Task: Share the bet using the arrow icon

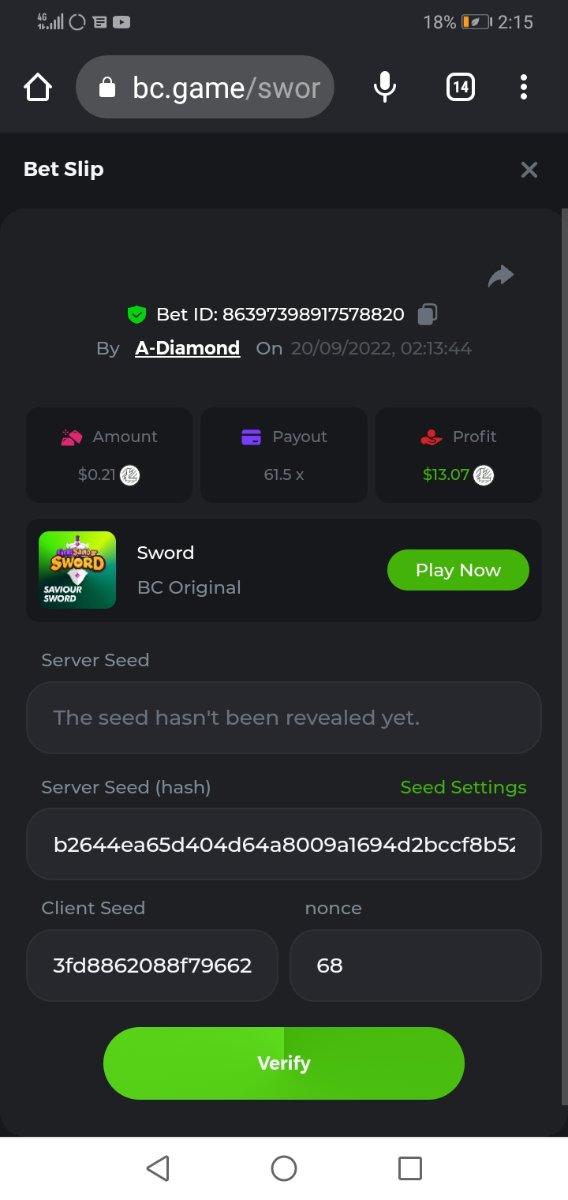Action: point(500,276)
